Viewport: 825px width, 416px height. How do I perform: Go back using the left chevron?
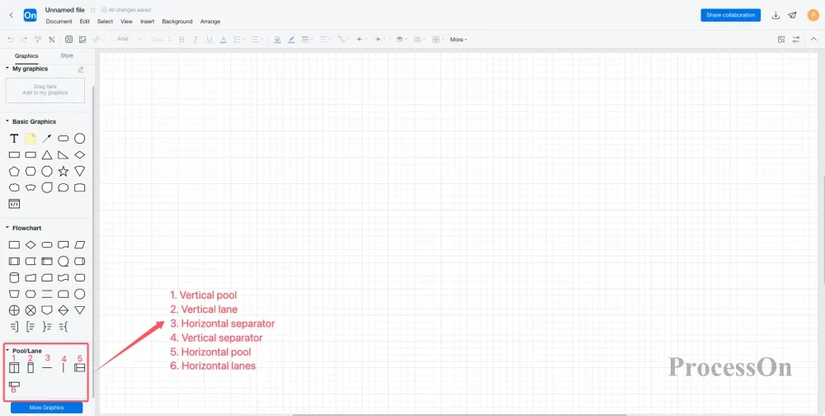point(11,15)
